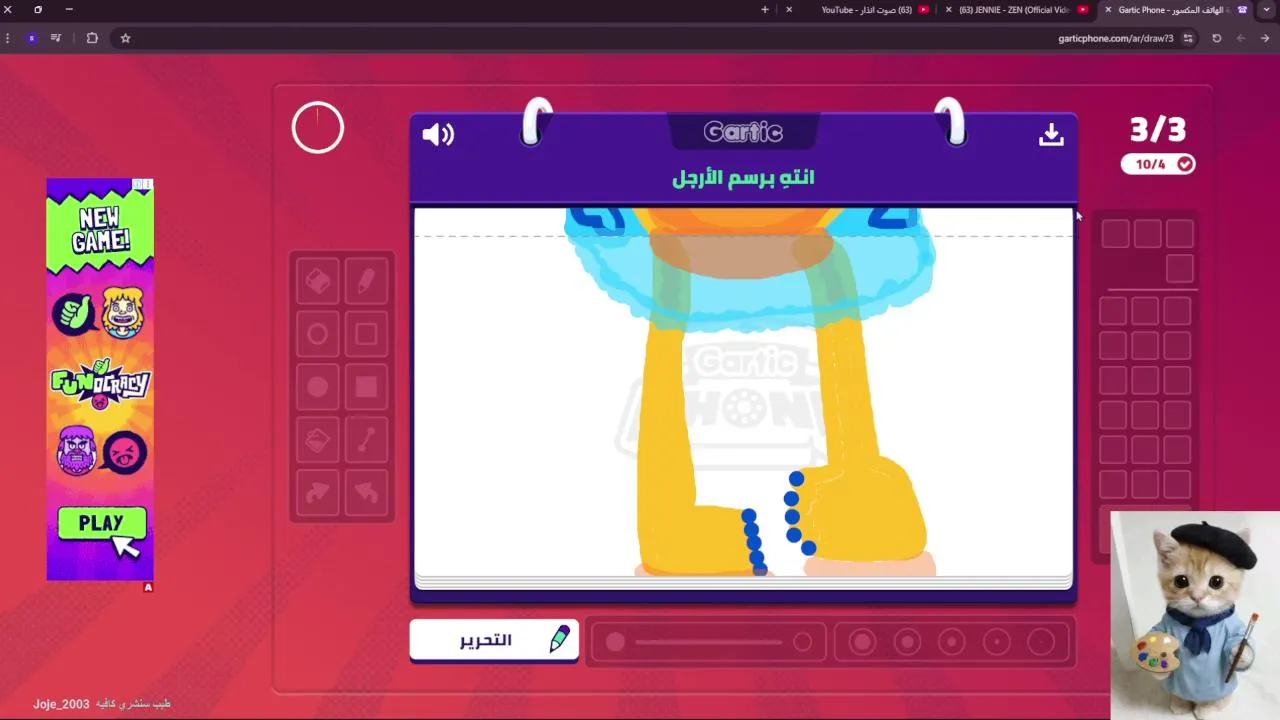
Task: Choose the largest brush size circle
Action: click(x=862, y=642)
